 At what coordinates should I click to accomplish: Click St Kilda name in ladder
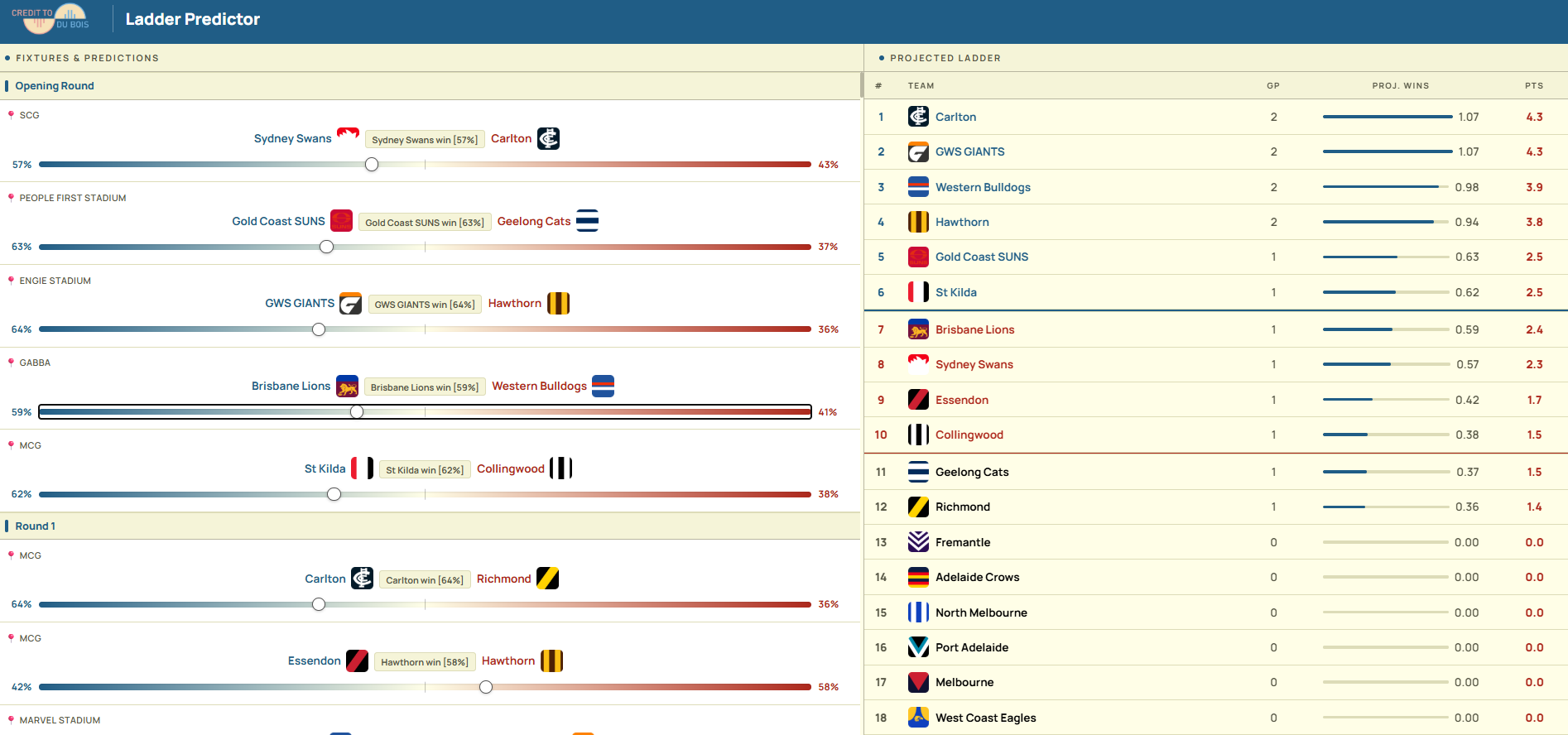point(956,292)
